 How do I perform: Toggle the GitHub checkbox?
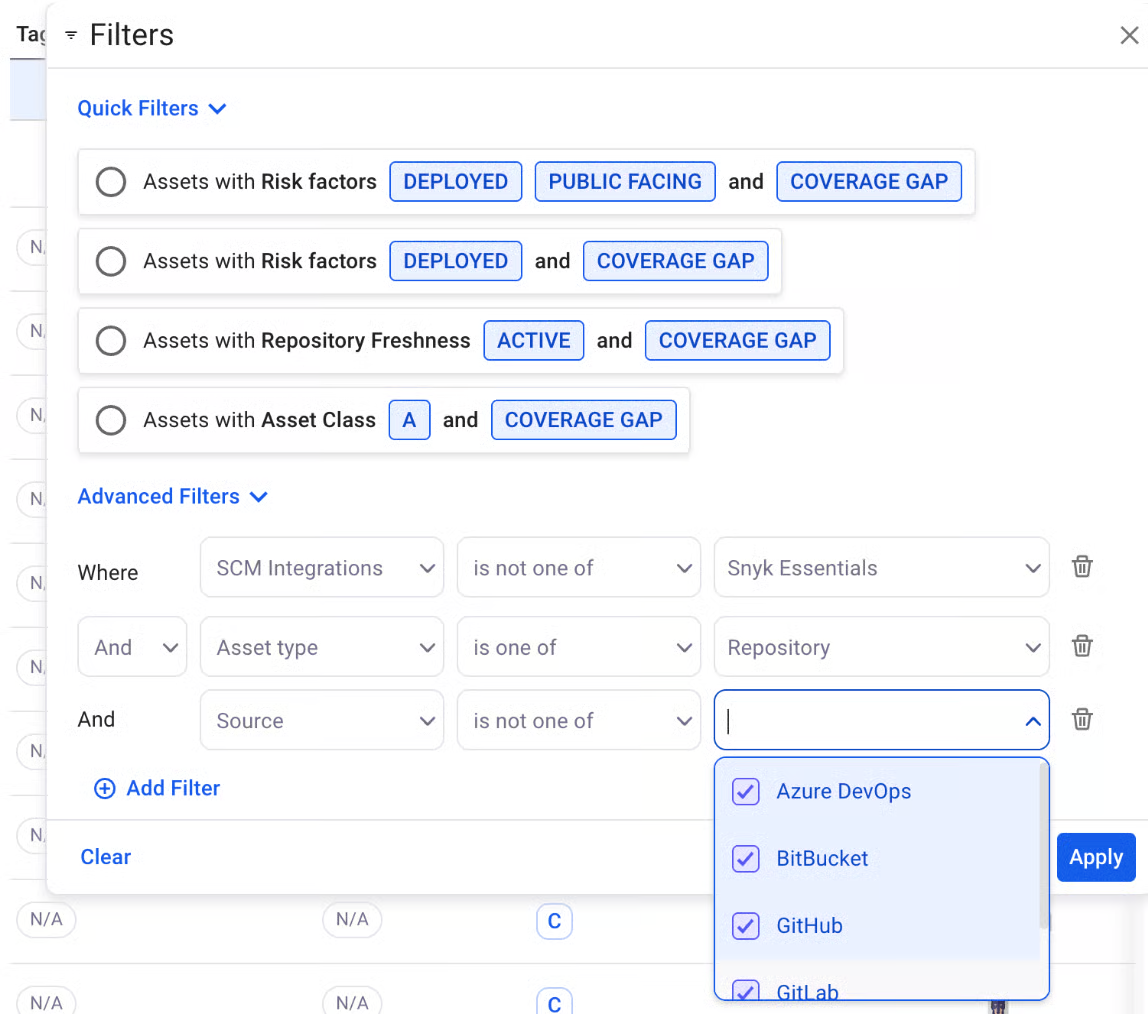pyautogui.click(x=746, y=926)
